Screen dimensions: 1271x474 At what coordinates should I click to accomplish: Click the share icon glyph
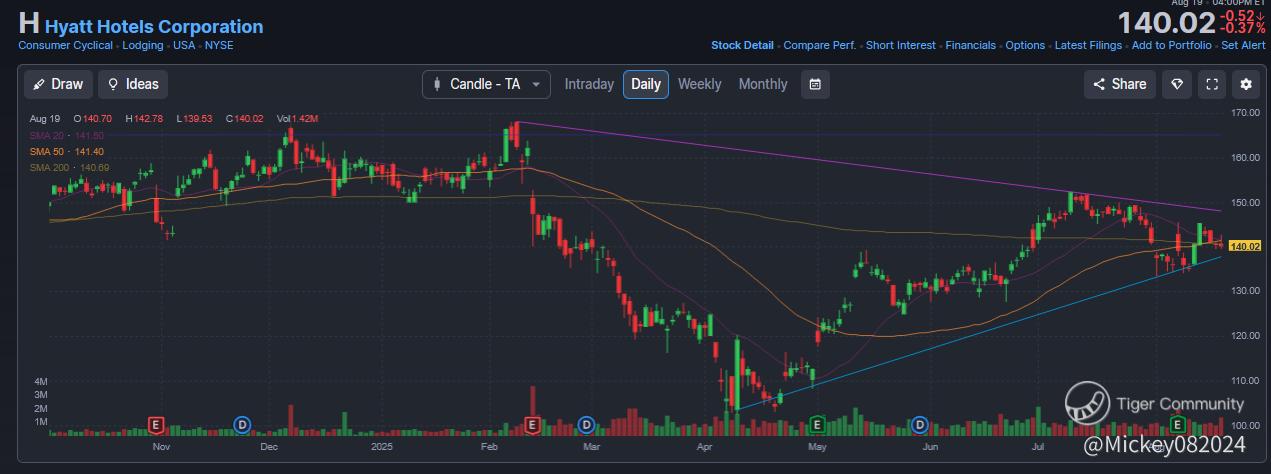click(x=1099, y=84)
